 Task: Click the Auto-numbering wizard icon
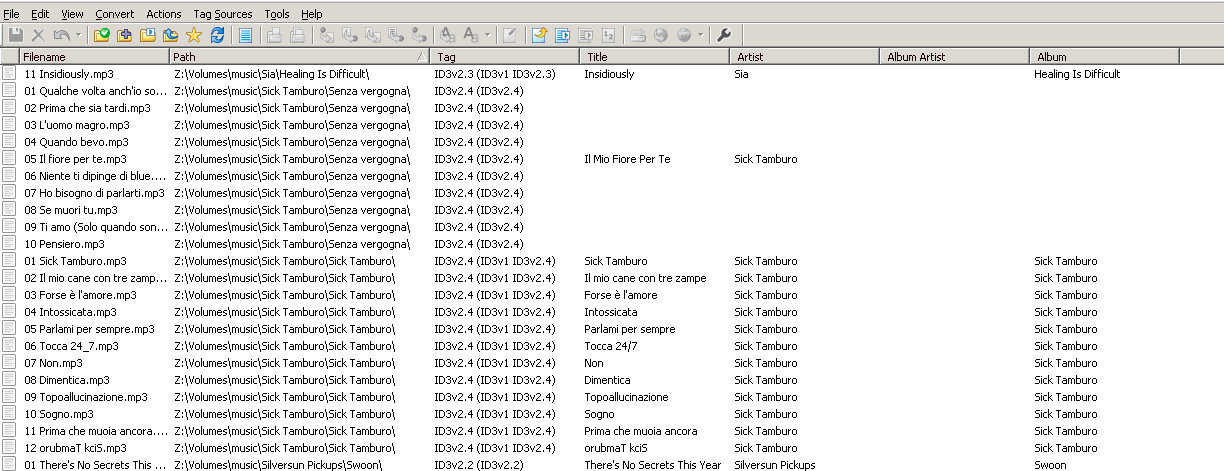pyautogui.click(x=608, y=35)
